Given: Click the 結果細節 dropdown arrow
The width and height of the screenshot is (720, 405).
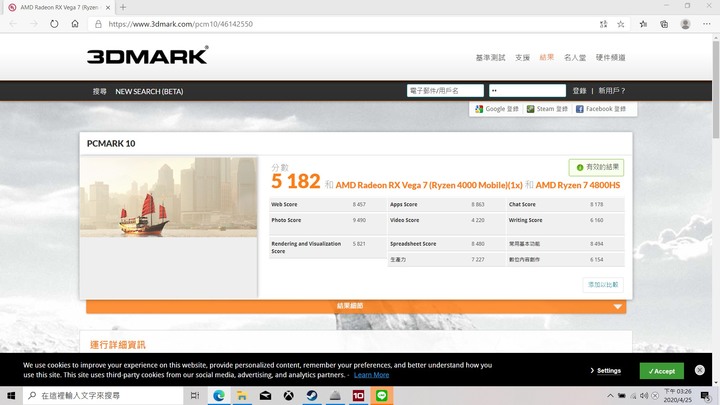Looking at the screenshot, I should (x=618, y=306).
